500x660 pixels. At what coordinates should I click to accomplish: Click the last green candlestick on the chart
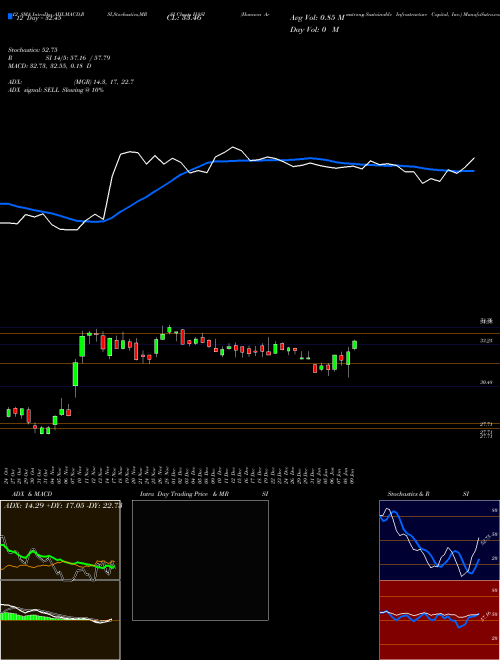(354, 345)
